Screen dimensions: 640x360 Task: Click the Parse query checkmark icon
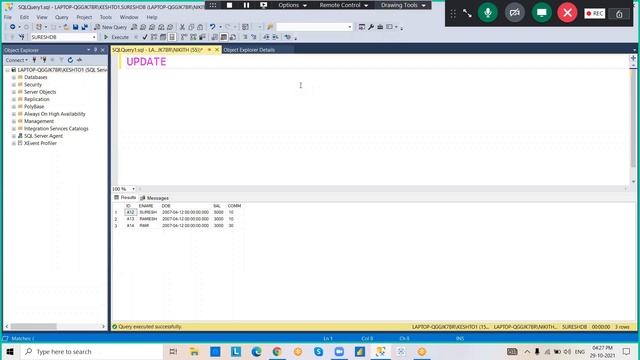point(145,37)
